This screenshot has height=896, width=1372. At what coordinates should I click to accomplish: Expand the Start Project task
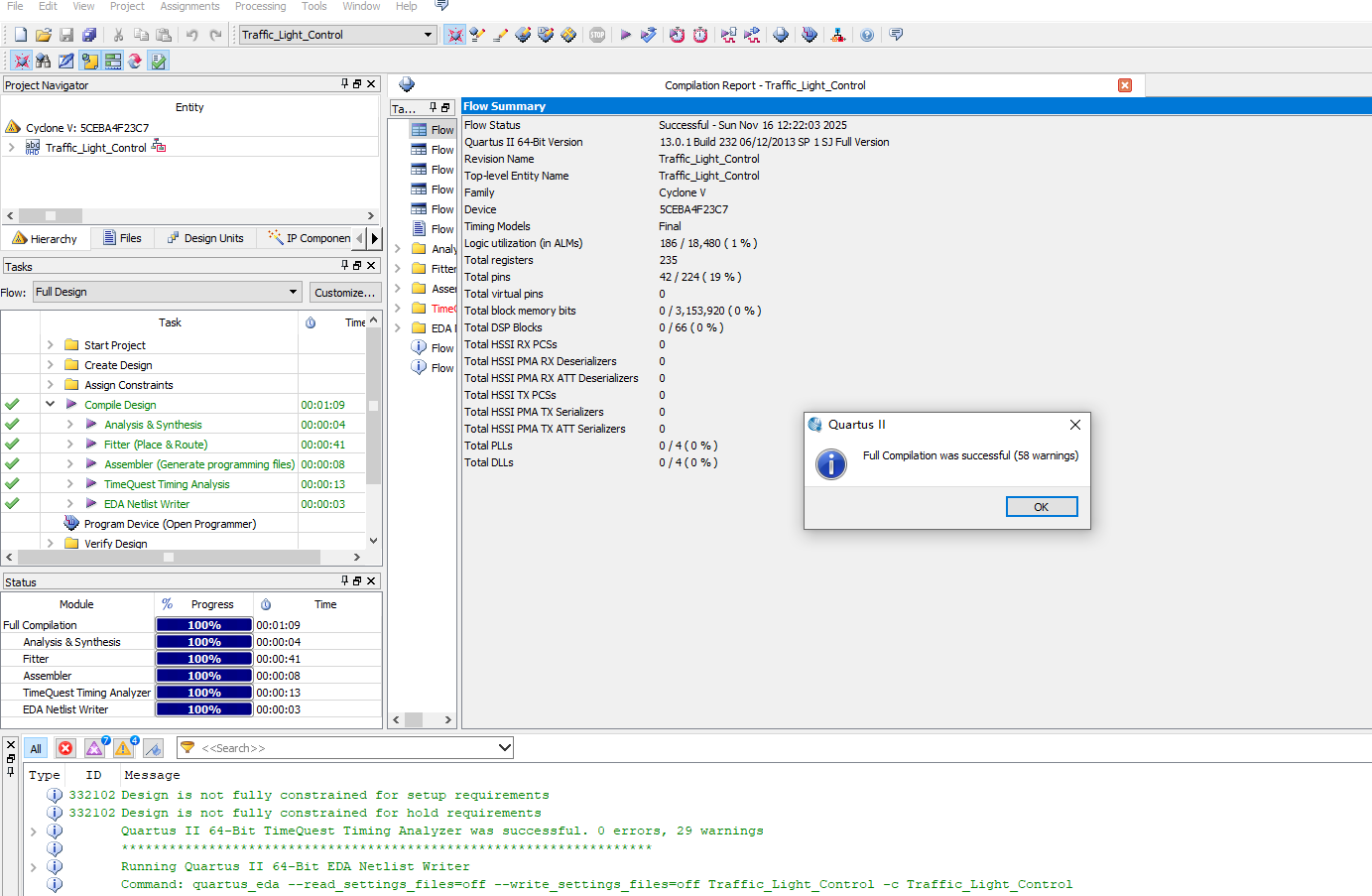[50, 345]
